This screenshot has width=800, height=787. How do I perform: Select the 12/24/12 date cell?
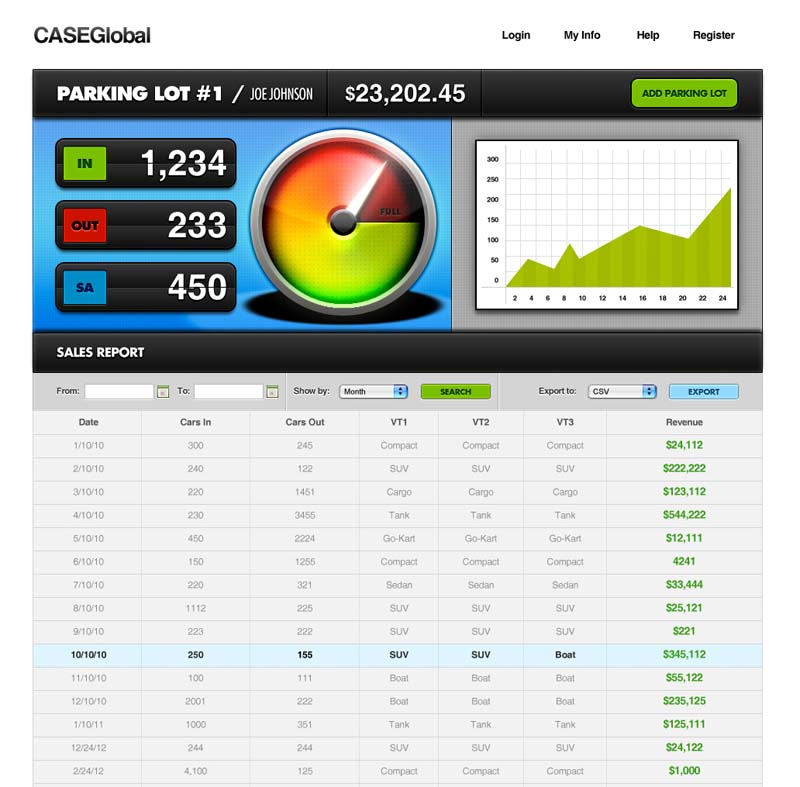click(88, 748)
